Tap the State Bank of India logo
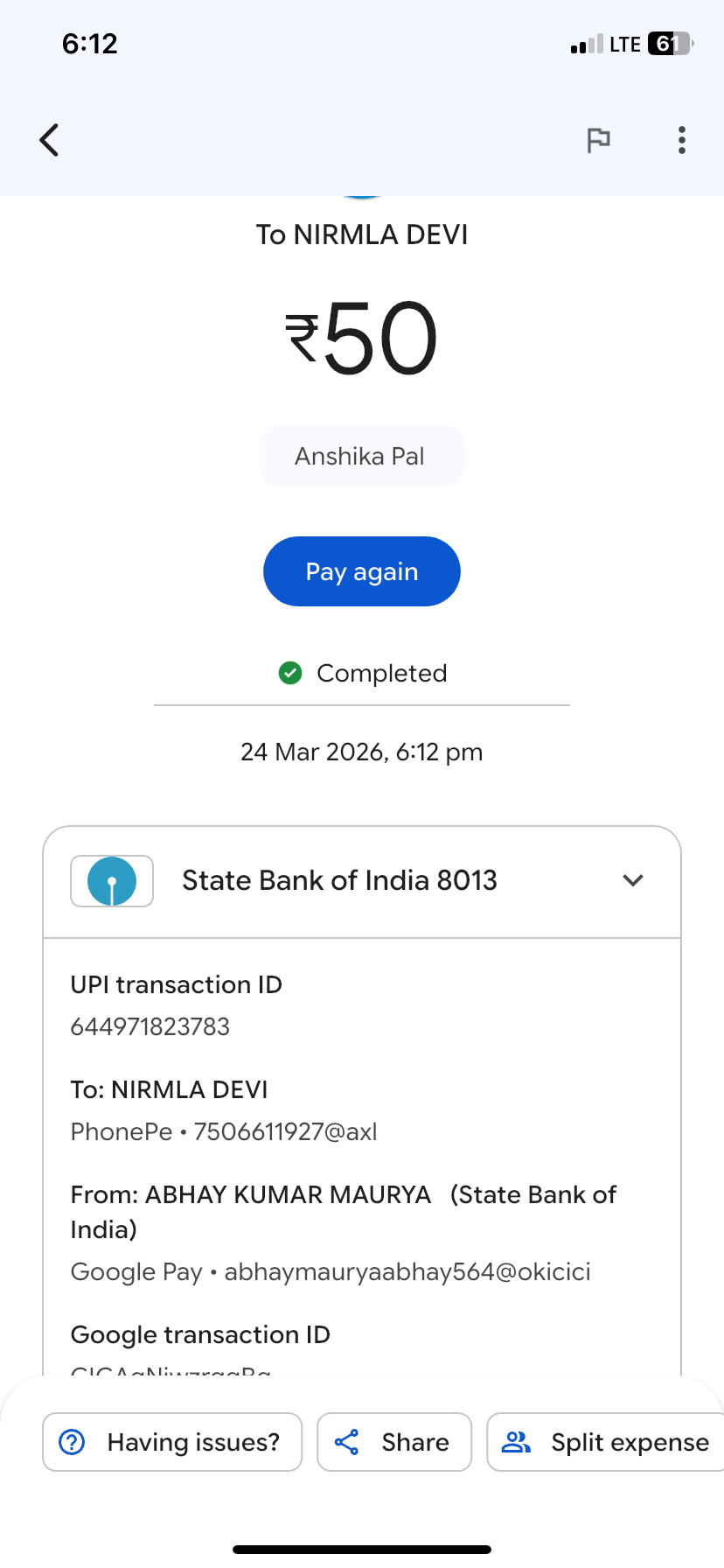This screenshot has width=724, height=1568. pos(112,881)
